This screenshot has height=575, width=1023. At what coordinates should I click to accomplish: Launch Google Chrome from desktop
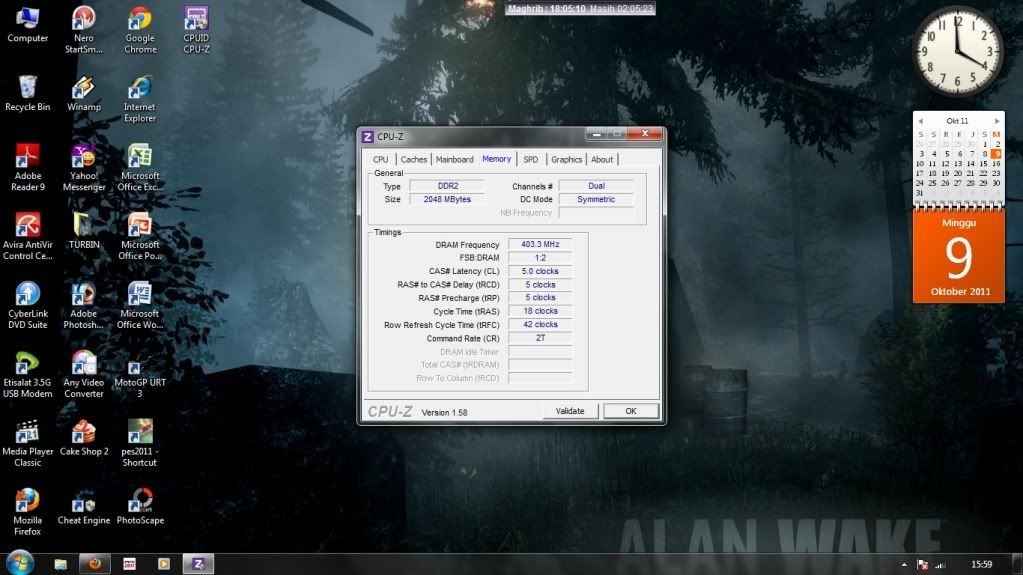pyautogui.click(x=140, y=30)
